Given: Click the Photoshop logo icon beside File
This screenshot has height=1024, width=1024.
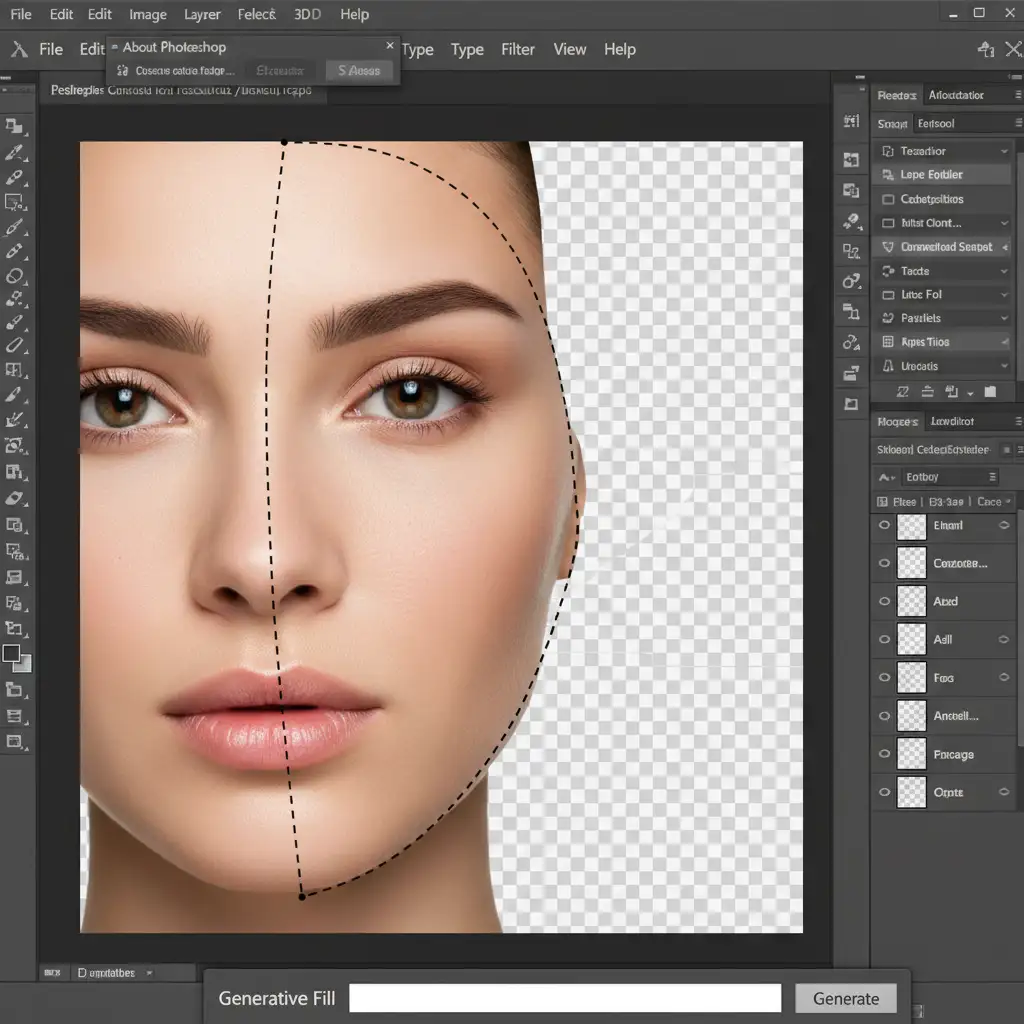Looking at the screenshot, I should [19, 49].
